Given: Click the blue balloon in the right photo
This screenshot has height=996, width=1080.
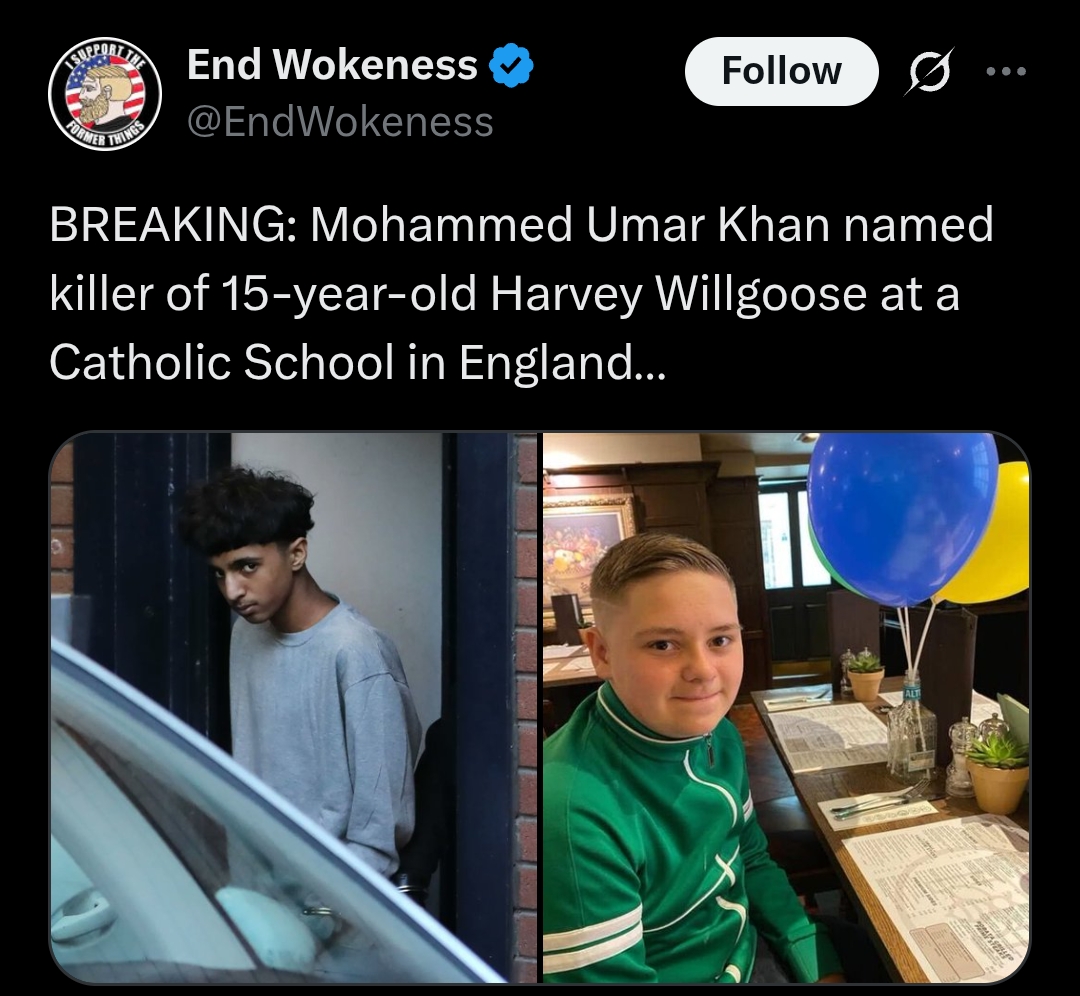Looking at the screenshot, I should (x=902, y=517).
